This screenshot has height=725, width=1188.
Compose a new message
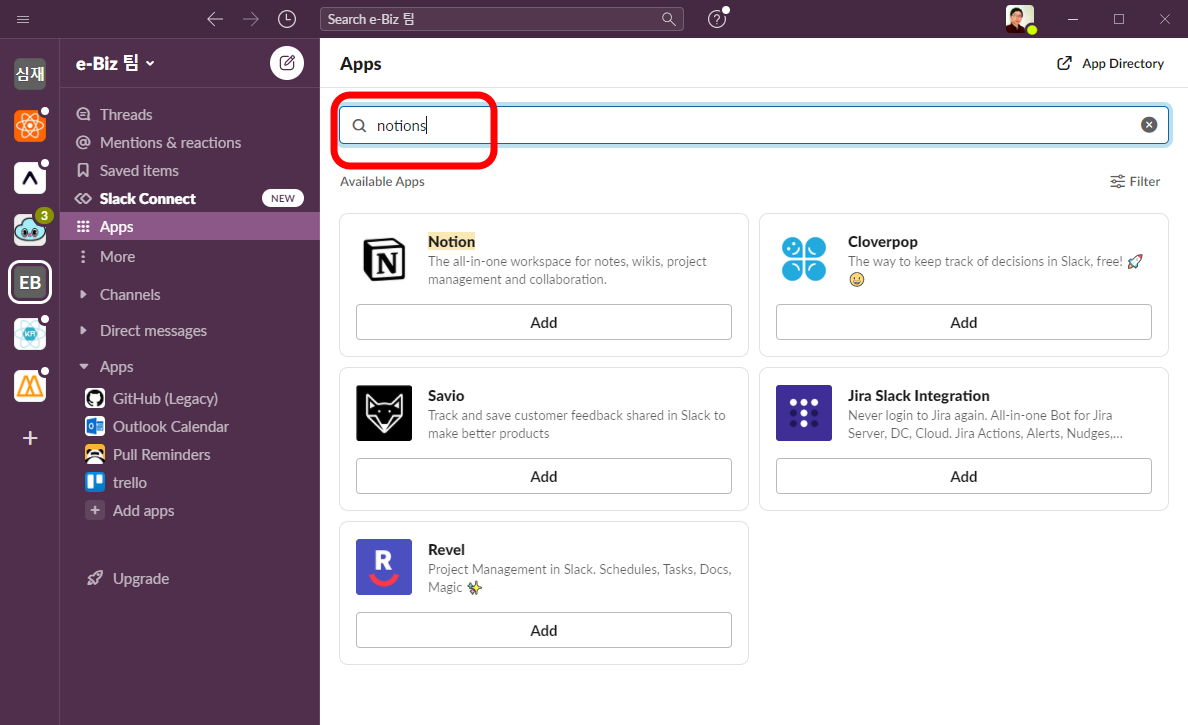coord(286,63)
